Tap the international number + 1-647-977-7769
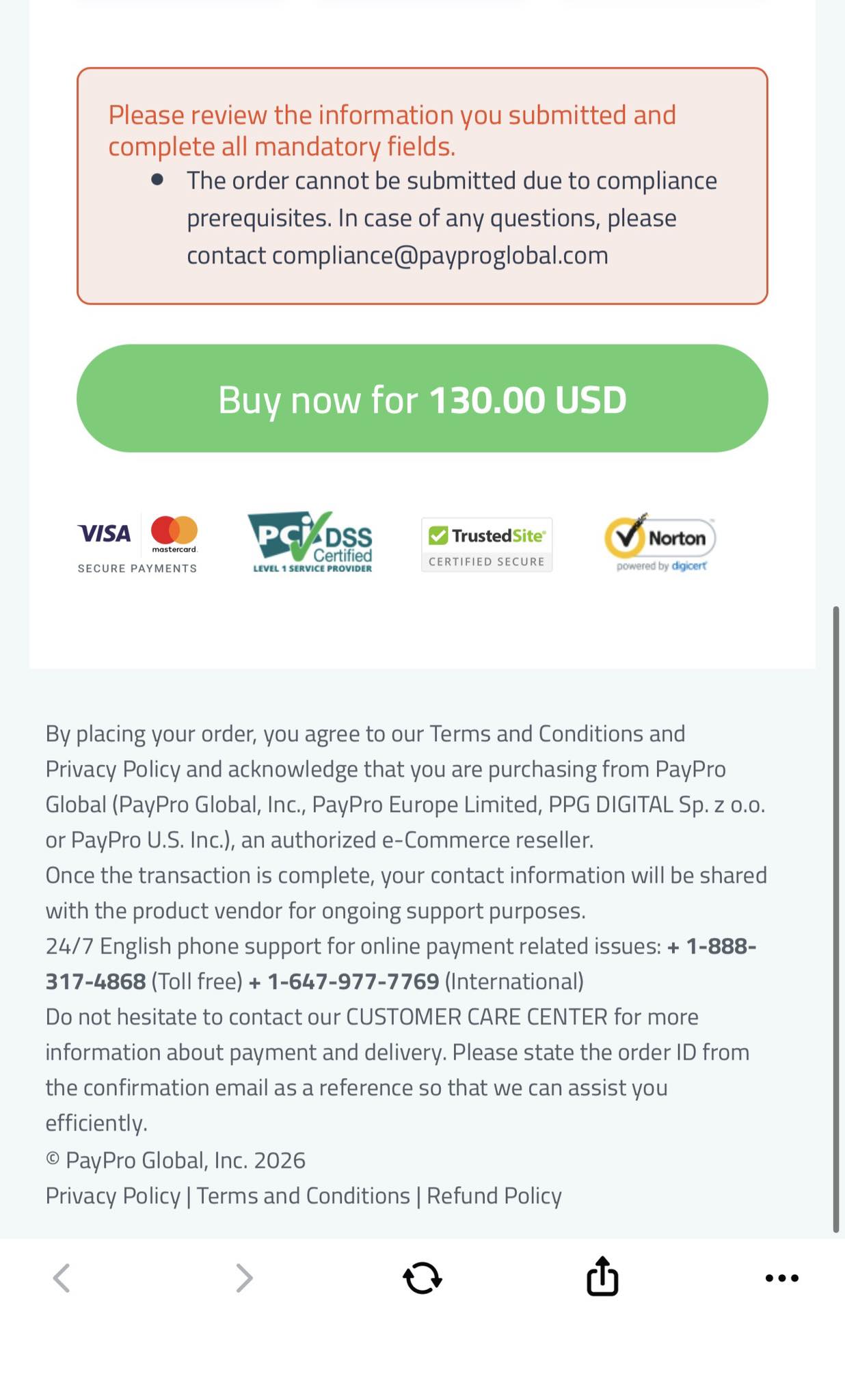The height and width of the screenshot is (1400, 845). pyautogui.click(x=344, y=982)
